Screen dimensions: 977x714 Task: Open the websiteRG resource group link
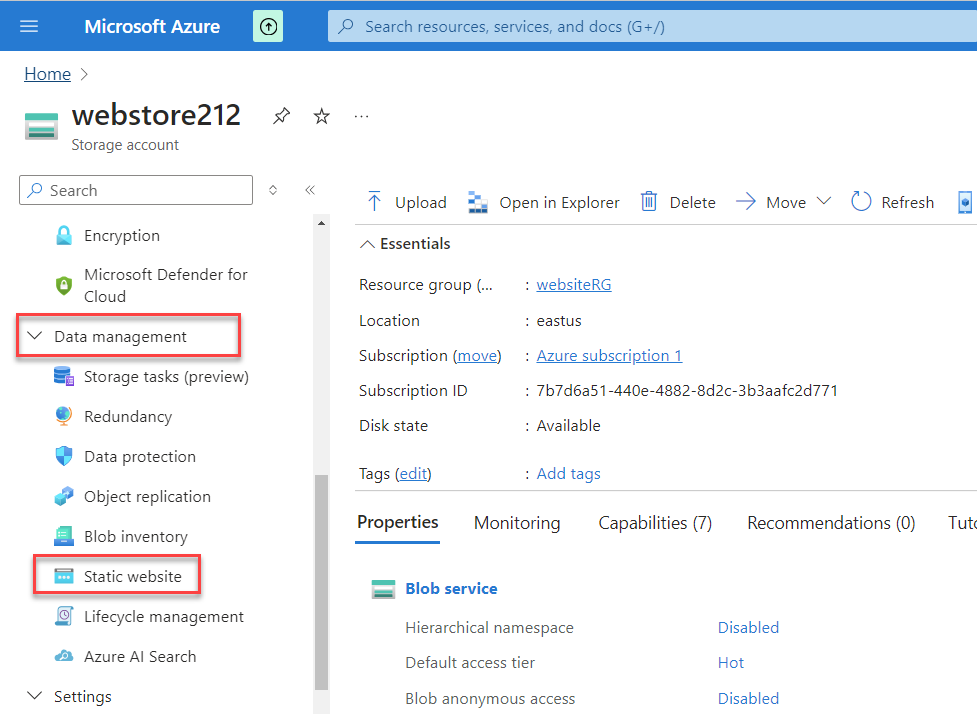pos(574,285)
